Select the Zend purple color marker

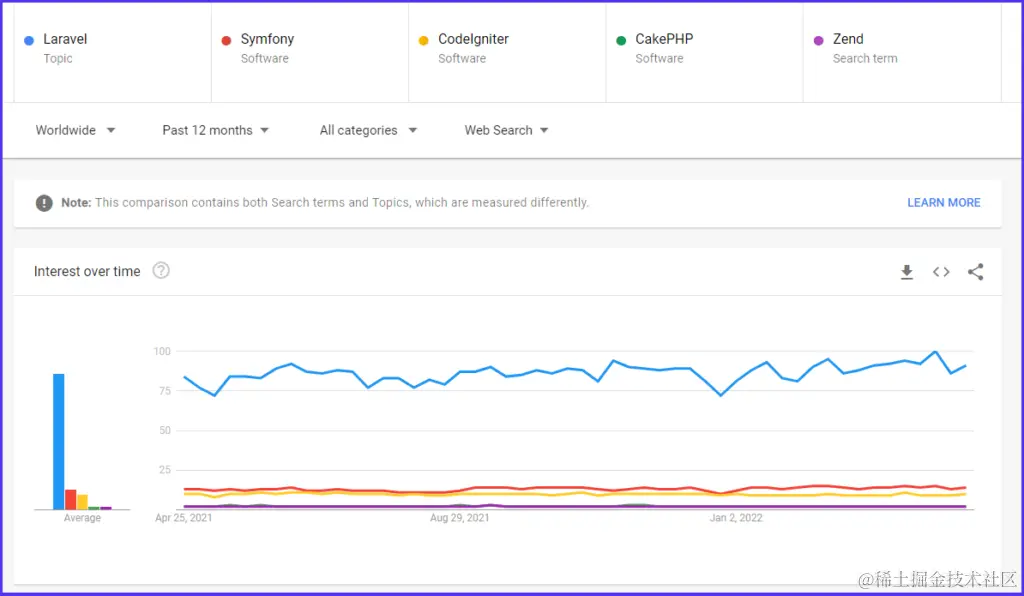point(820,39)
